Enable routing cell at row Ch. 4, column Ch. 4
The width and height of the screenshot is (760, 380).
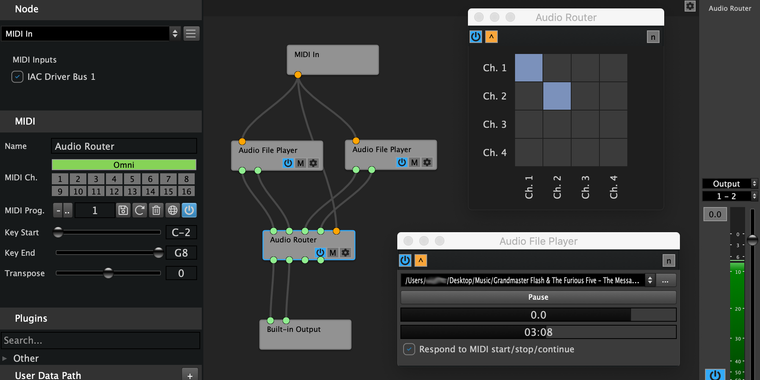(613, 152)
